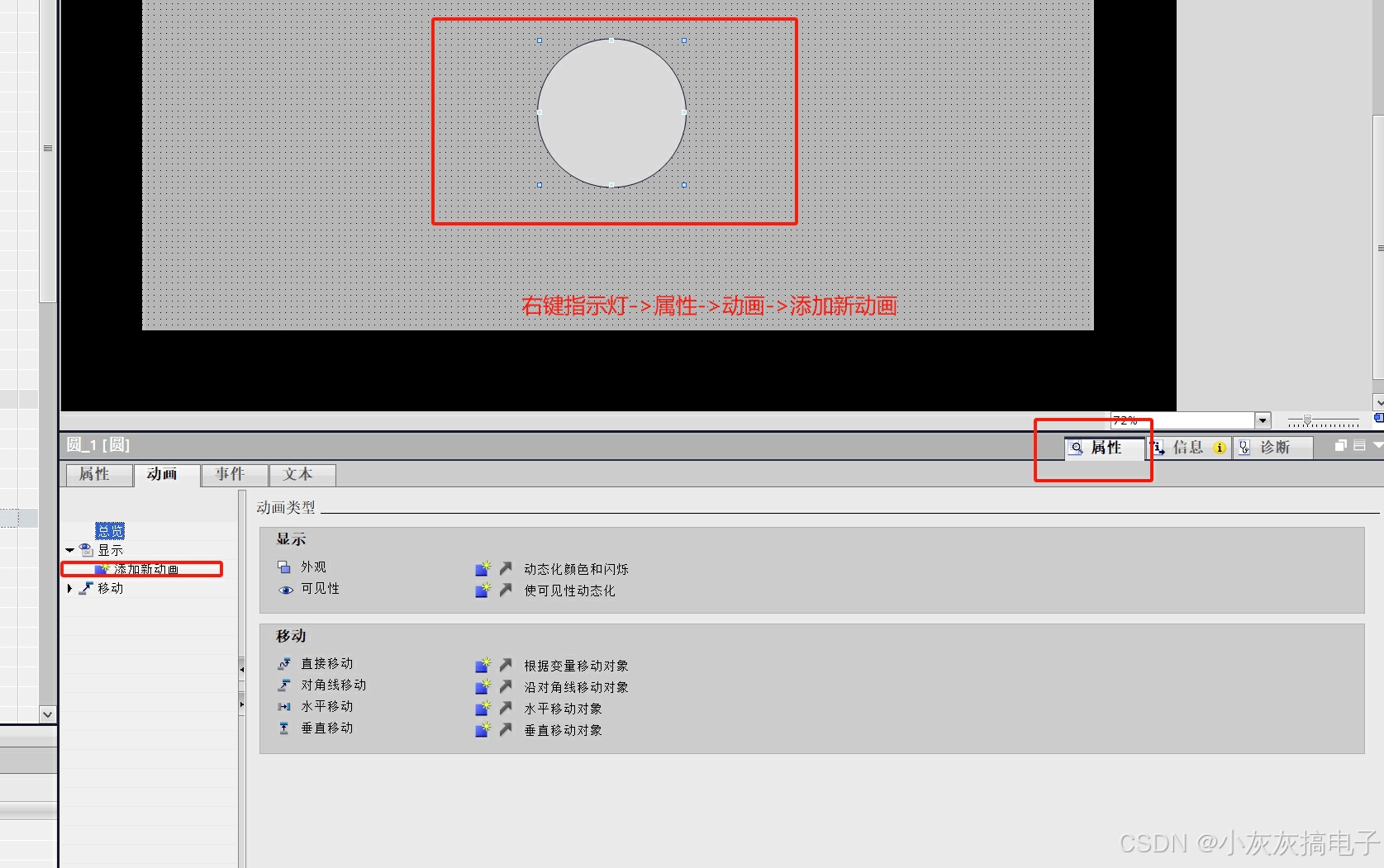Click new-animation icon beside 使可见性动态化
This screenshot has height=868, width=1384.
point(483,590)
